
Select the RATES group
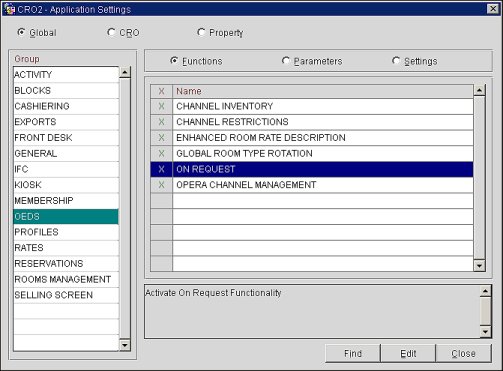66,248
